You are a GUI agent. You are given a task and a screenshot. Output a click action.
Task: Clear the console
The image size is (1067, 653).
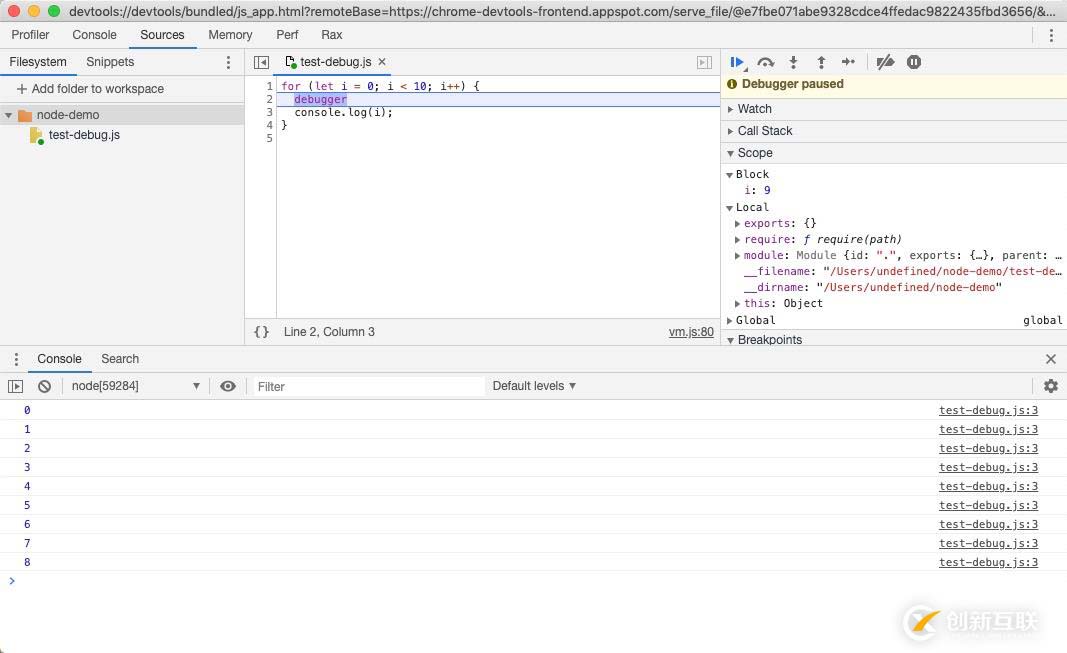44,386
